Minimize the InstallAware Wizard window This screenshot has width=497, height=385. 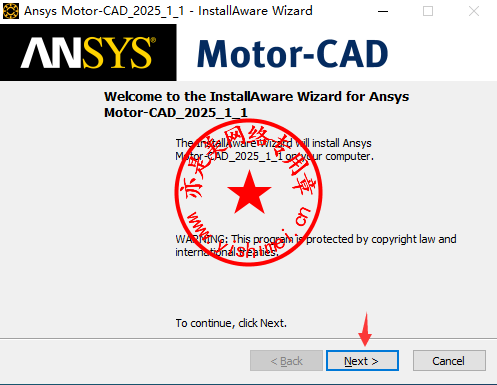(x=383, y=11)
